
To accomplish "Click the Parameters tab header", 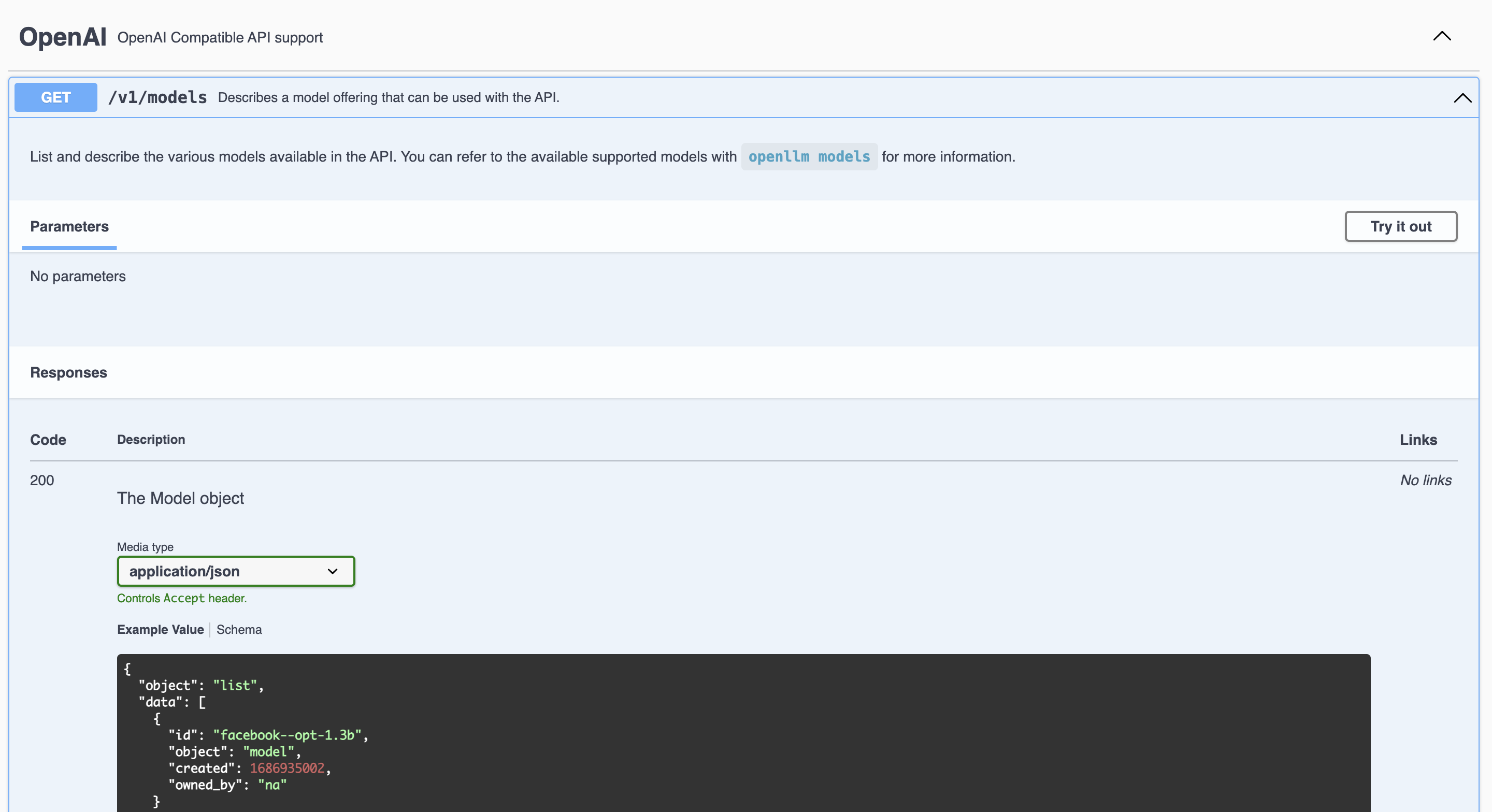I will click(69, 226).
